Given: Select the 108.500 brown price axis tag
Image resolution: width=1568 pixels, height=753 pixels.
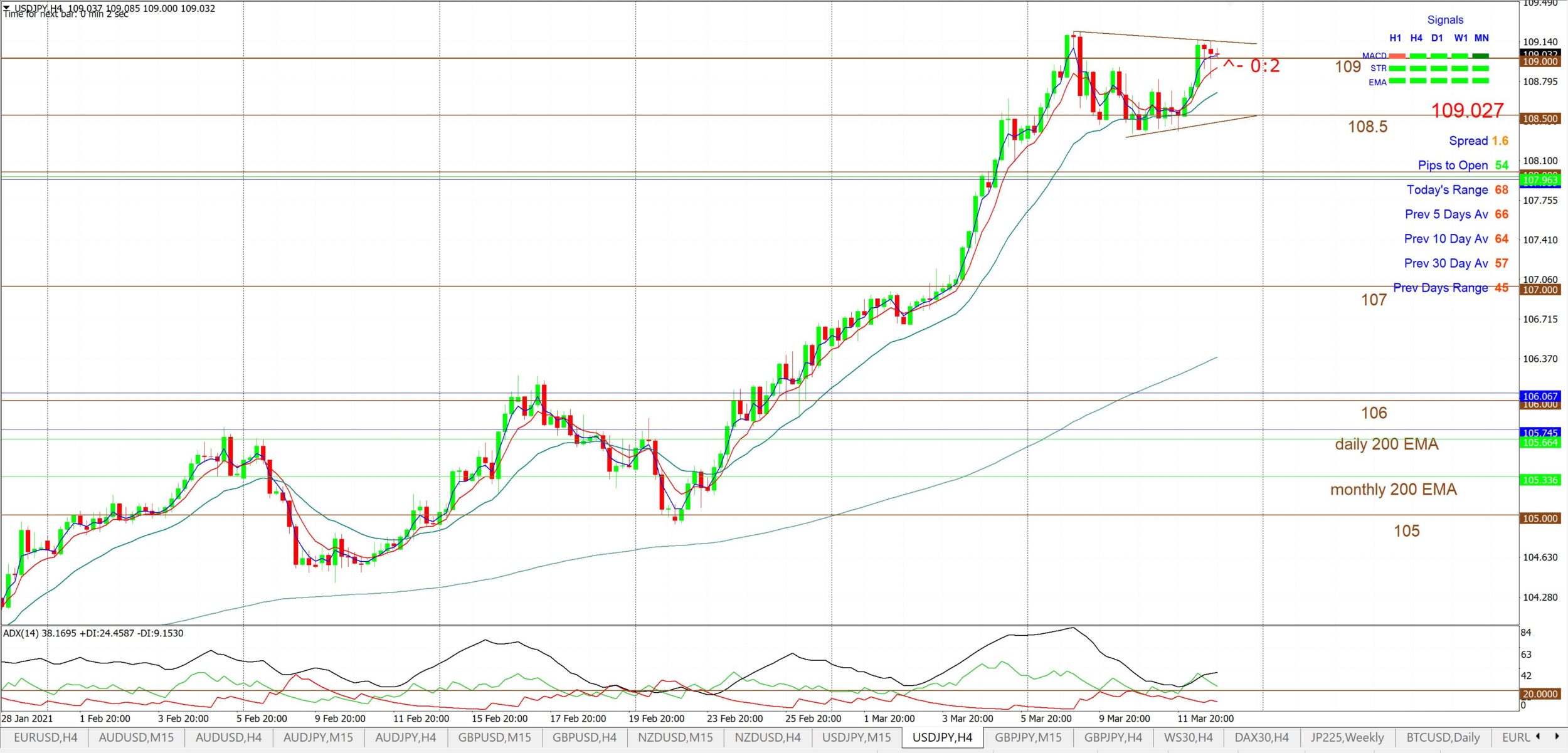Looking at the screenshot, I should pyautogui.click(x=1540, y=119).
